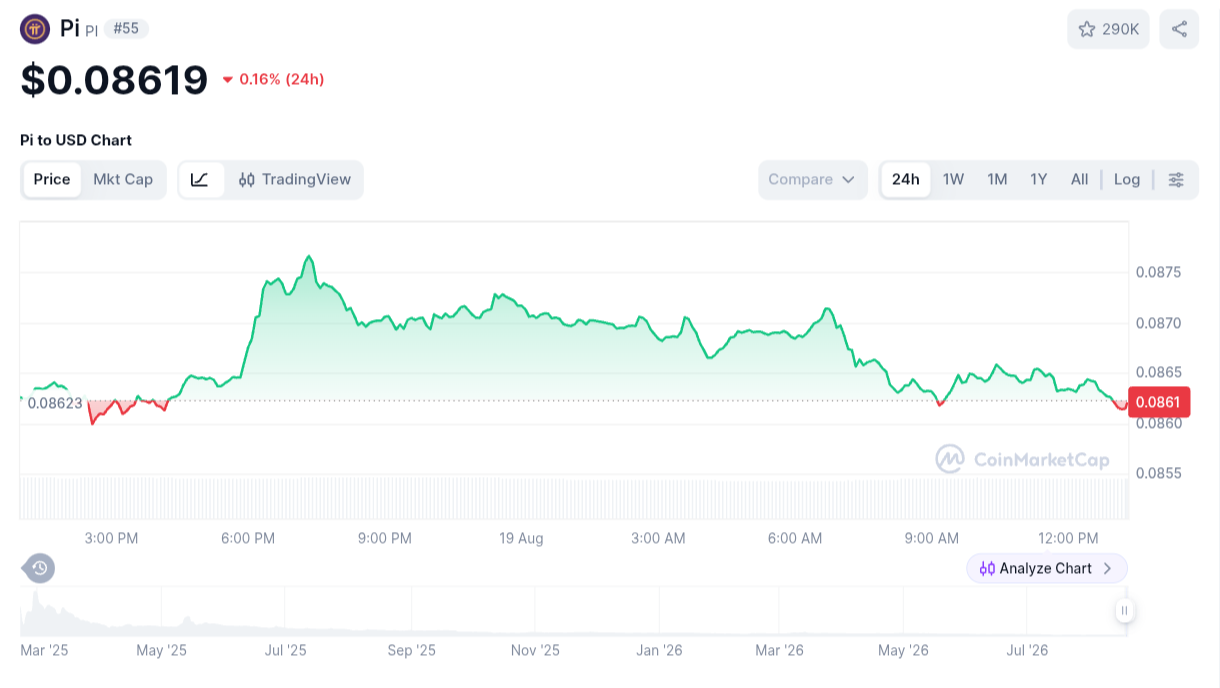Expand the Compare dropdown
This screenshot has width=1220, height=688.
812,180
